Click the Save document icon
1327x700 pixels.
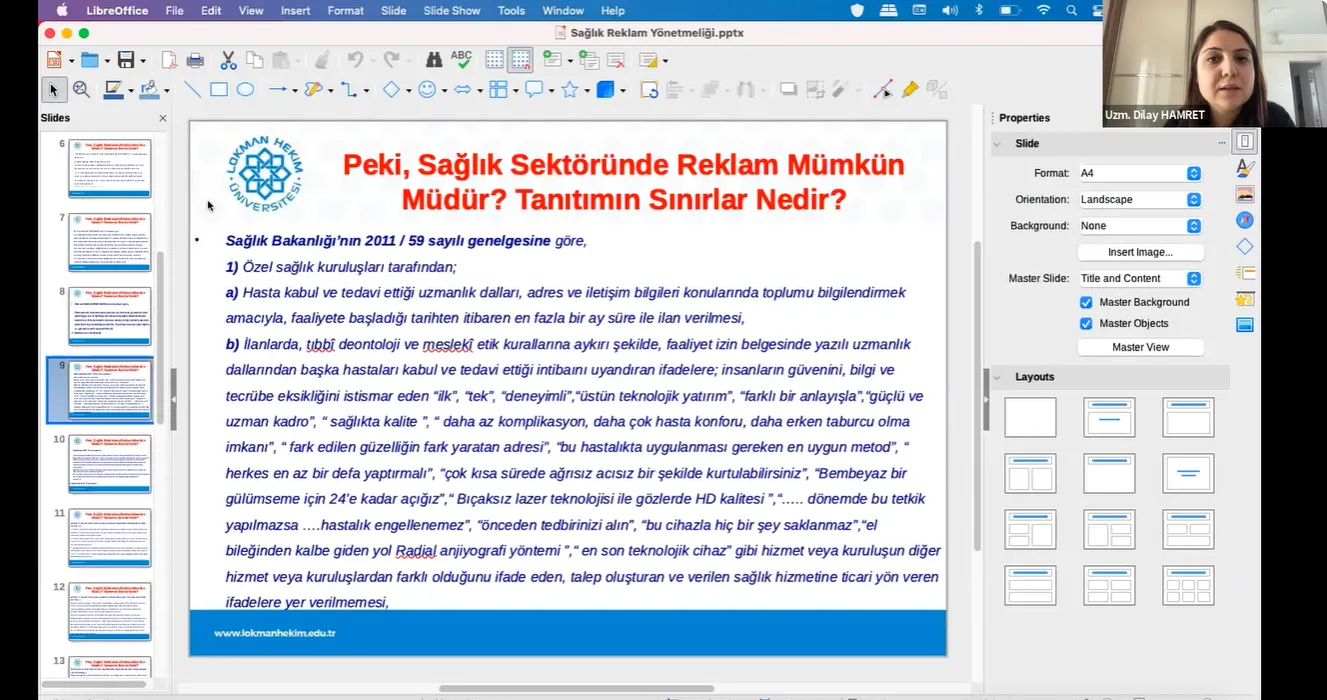coord(125,60)
